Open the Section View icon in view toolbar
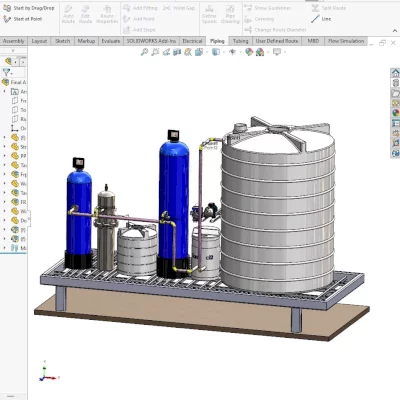Viewport: 400px width, 400px height. pyautogui.click(x=177, y=52)
